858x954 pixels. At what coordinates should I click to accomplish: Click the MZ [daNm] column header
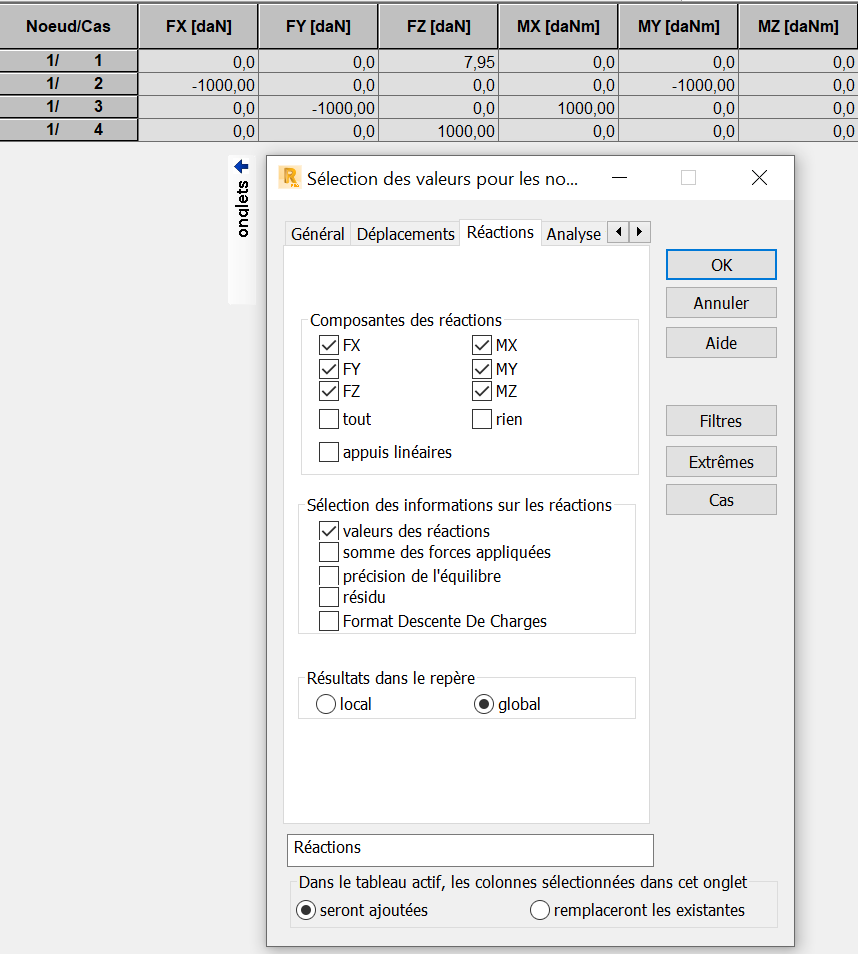[798, 26]
